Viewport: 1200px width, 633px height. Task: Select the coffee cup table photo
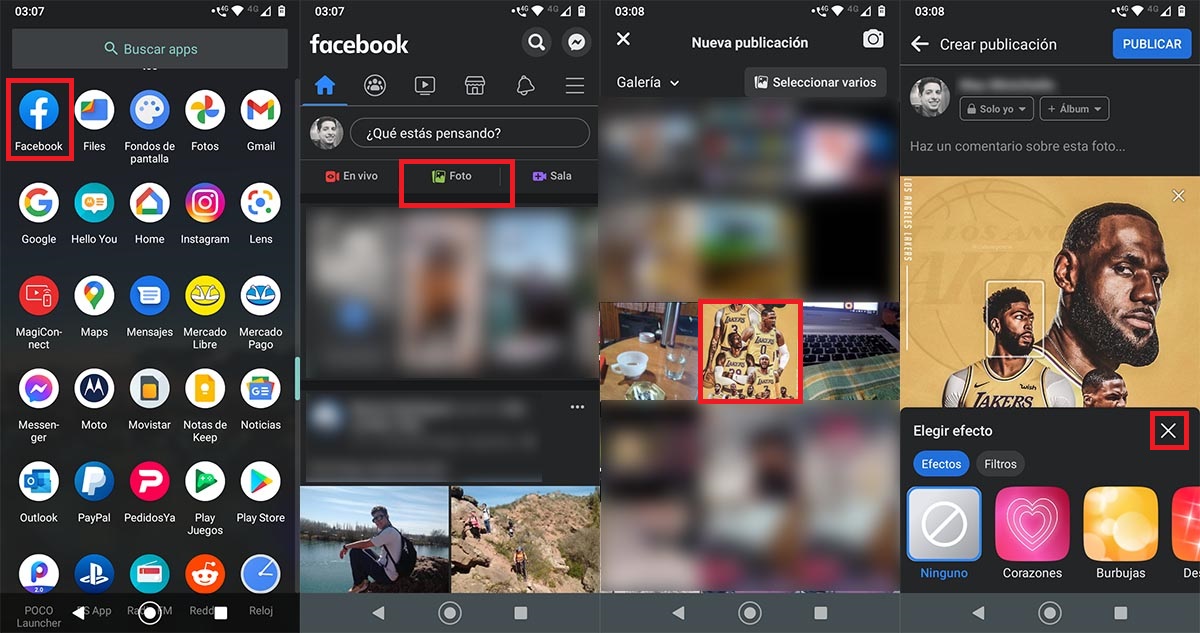pyautogui.click(x=648, y=351)
